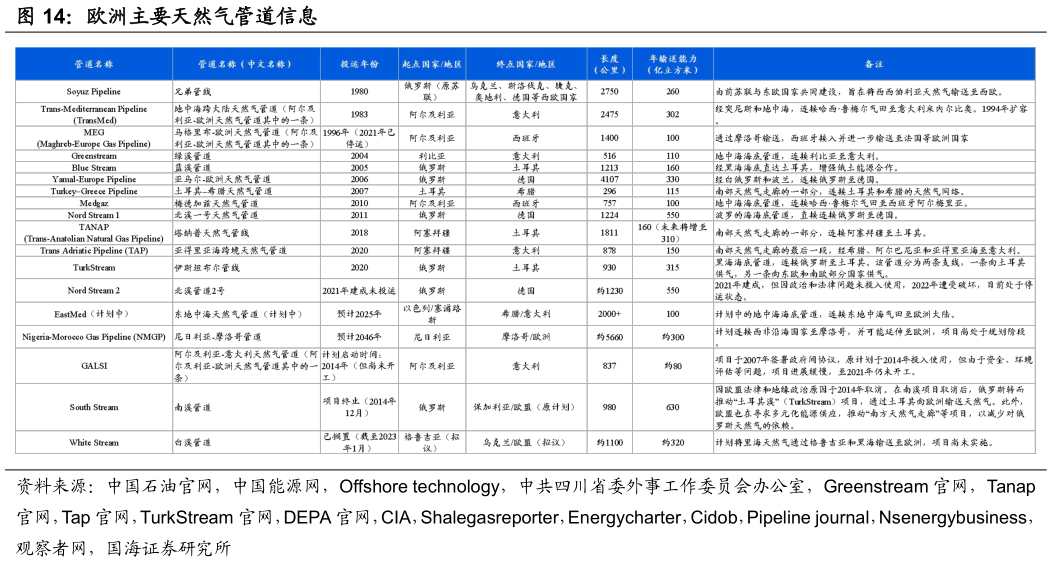Click the 终点国家/地区 column header

[x=526, y=64]
